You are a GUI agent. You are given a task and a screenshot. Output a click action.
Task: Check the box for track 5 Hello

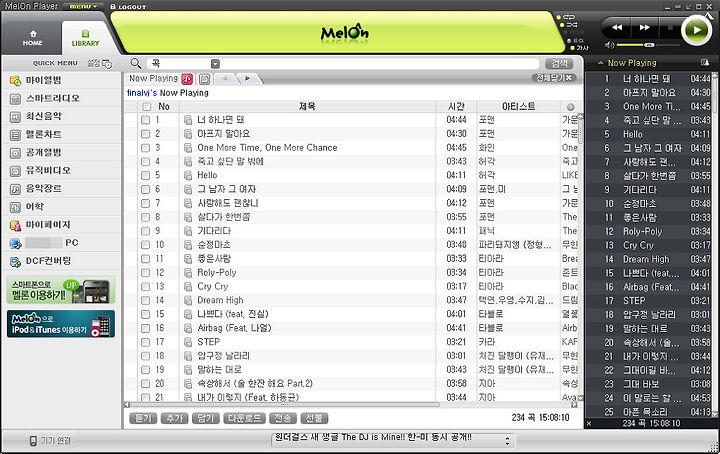pos(146,175)
